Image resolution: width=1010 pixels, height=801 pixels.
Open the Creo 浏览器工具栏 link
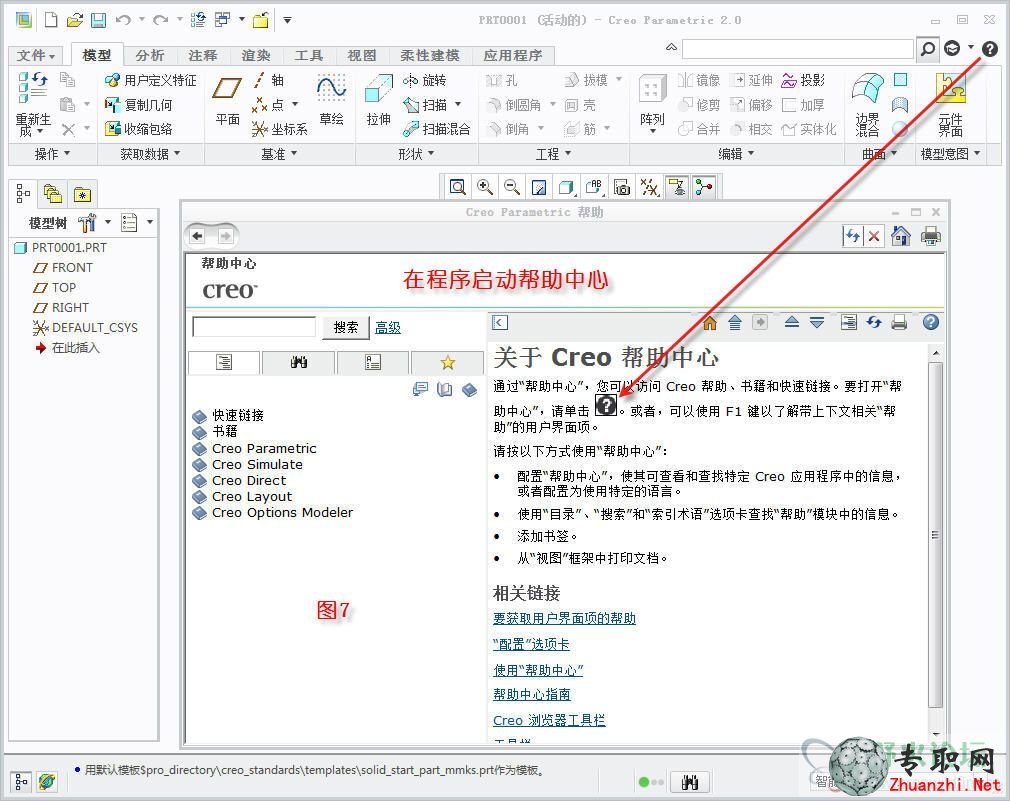tap(549, 721)
